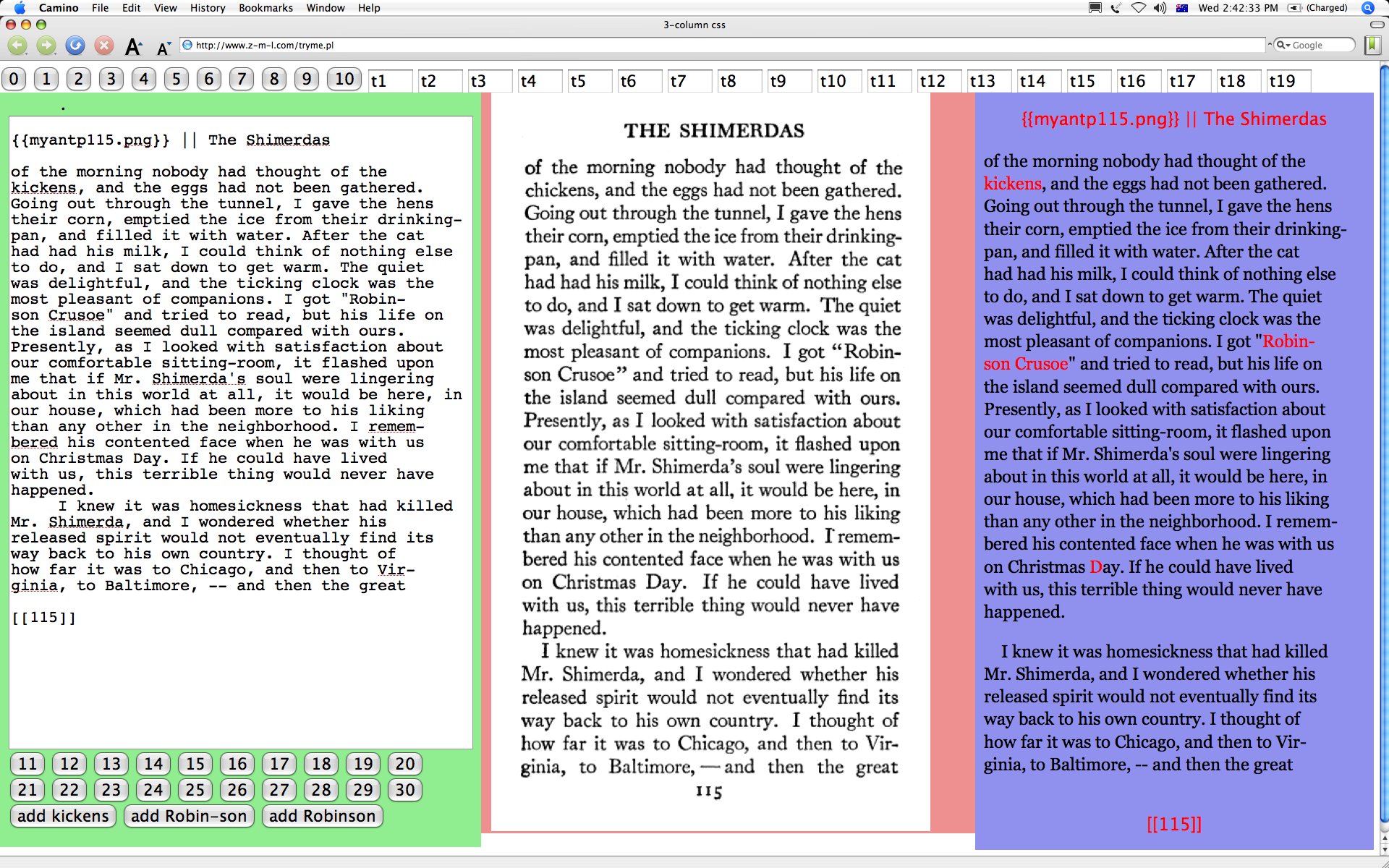Decrease text size with the small A icon
Viewport: 1389px width, 868px height.
tap(163, 48)
